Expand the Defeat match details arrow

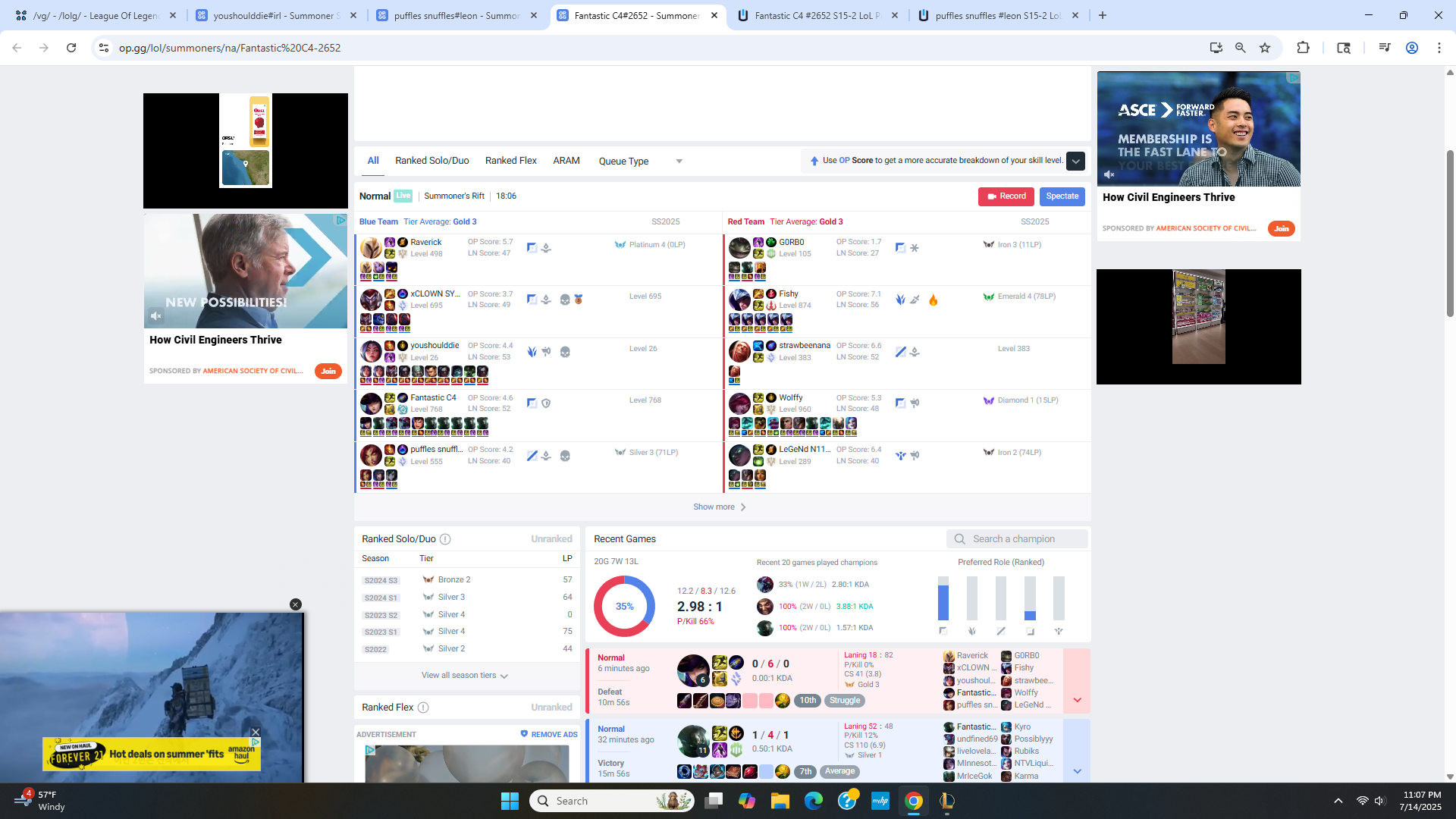tap(1077, 700)
